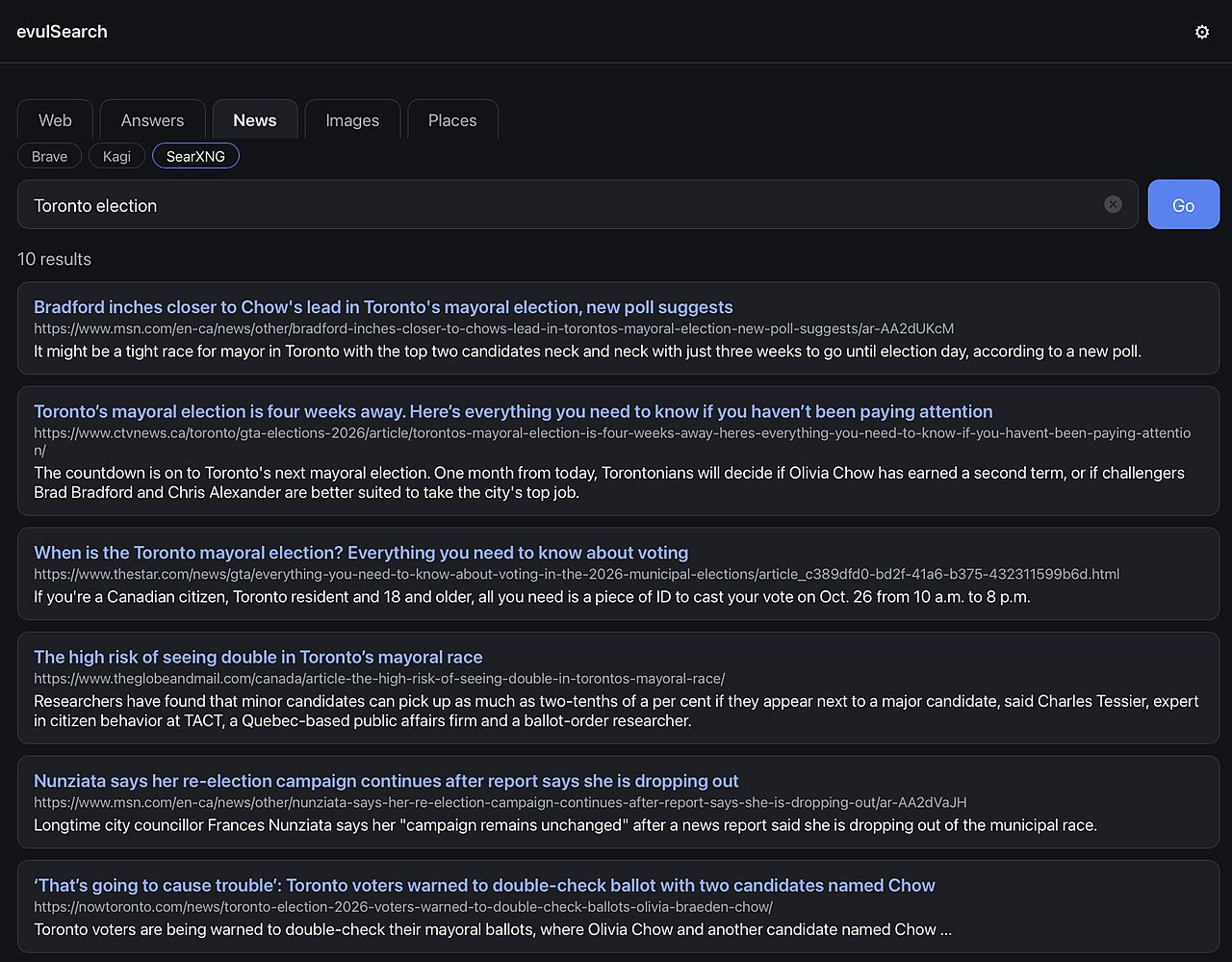This screenshot has width=1232, height=962.
Task: Open the Bradford inches closer to Chow's lead headline
Action: [x=383, y=307]
